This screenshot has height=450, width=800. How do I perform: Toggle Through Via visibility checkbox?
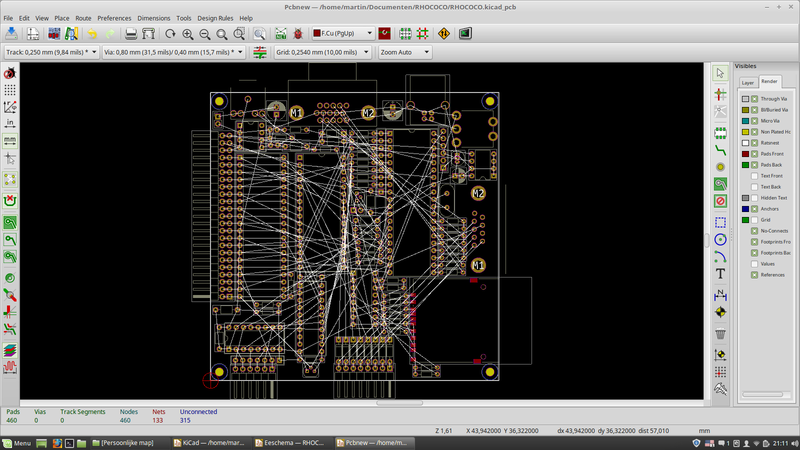[754, 99]
